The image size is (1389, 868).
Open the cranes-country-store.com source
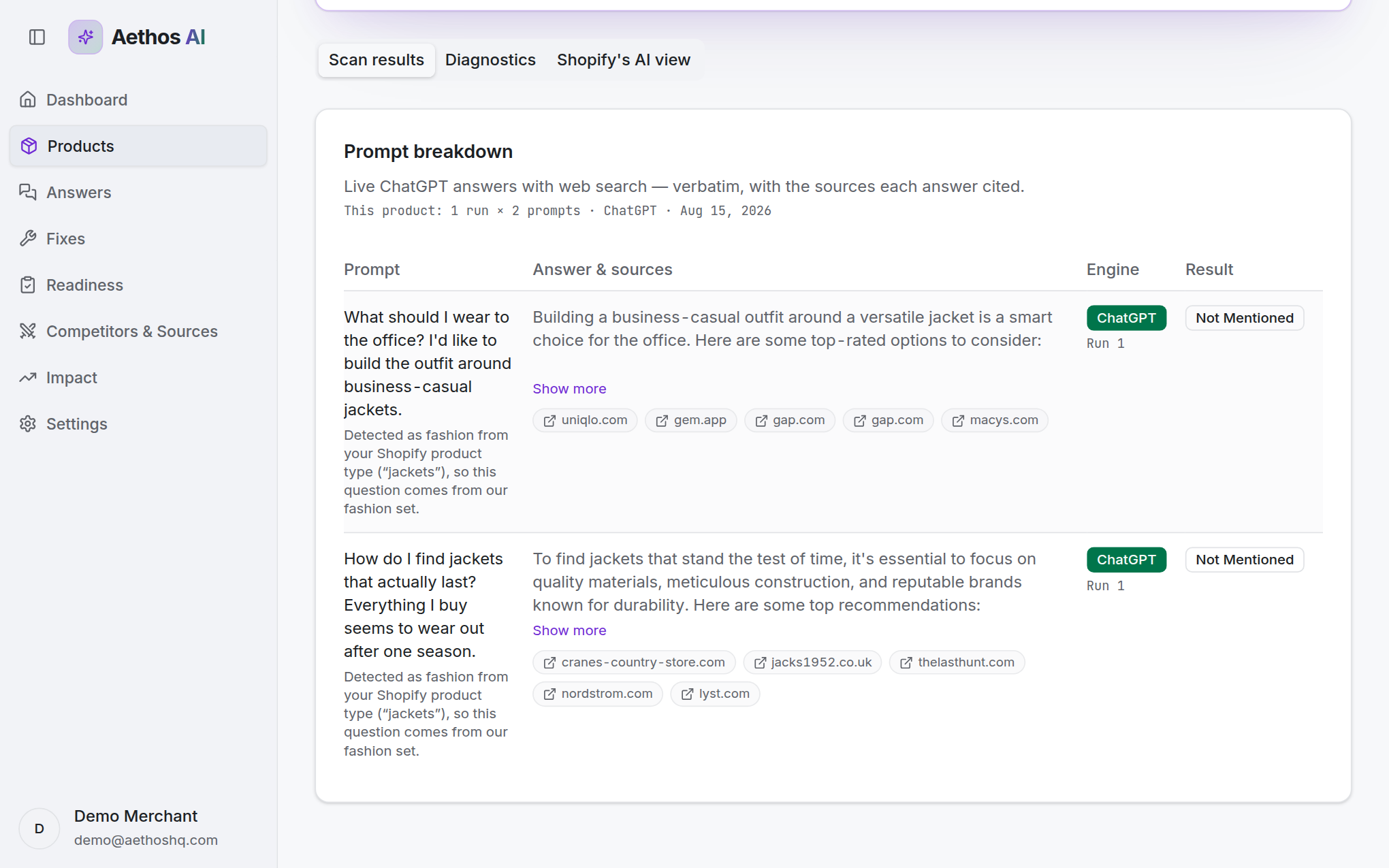click(634, 662)
